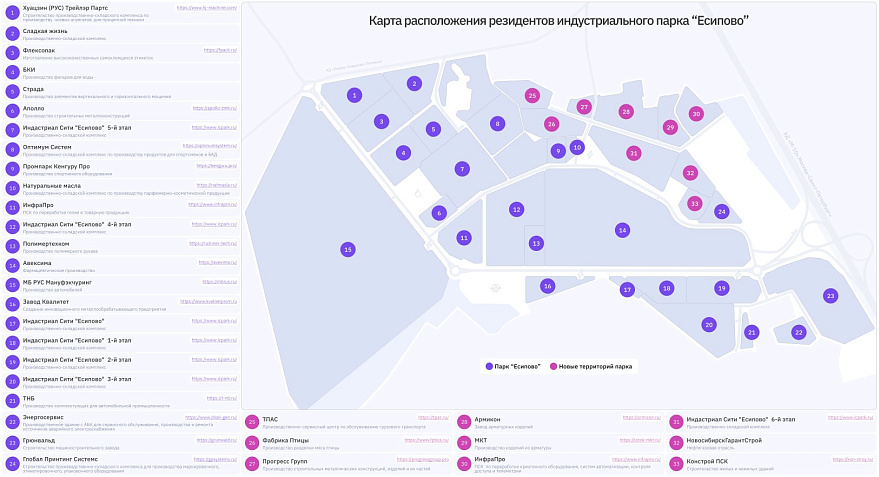Click map marker 19 on the map
880x477 pixels.
[x=722, y=288]
